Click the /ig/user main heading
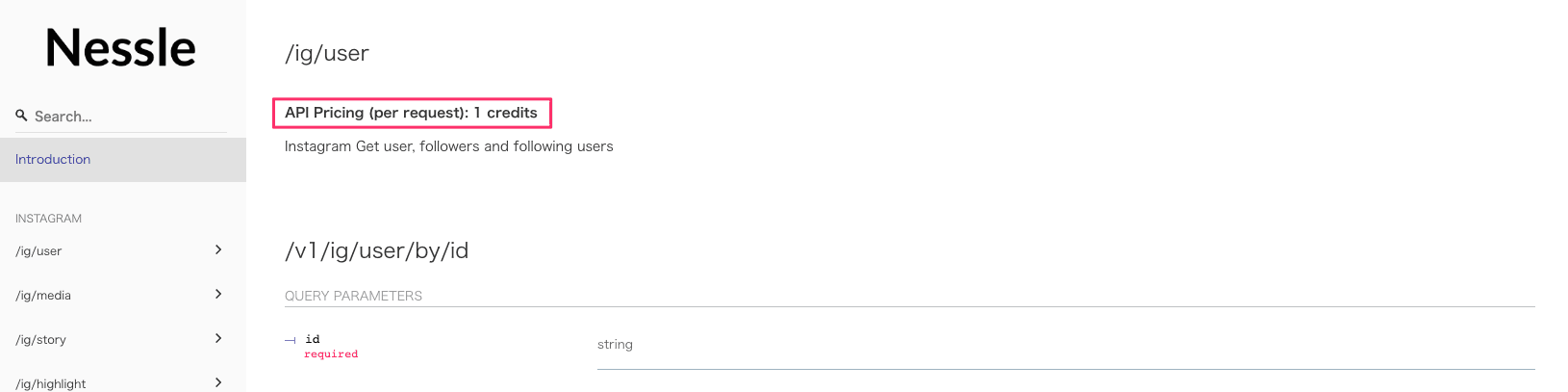 327,54
